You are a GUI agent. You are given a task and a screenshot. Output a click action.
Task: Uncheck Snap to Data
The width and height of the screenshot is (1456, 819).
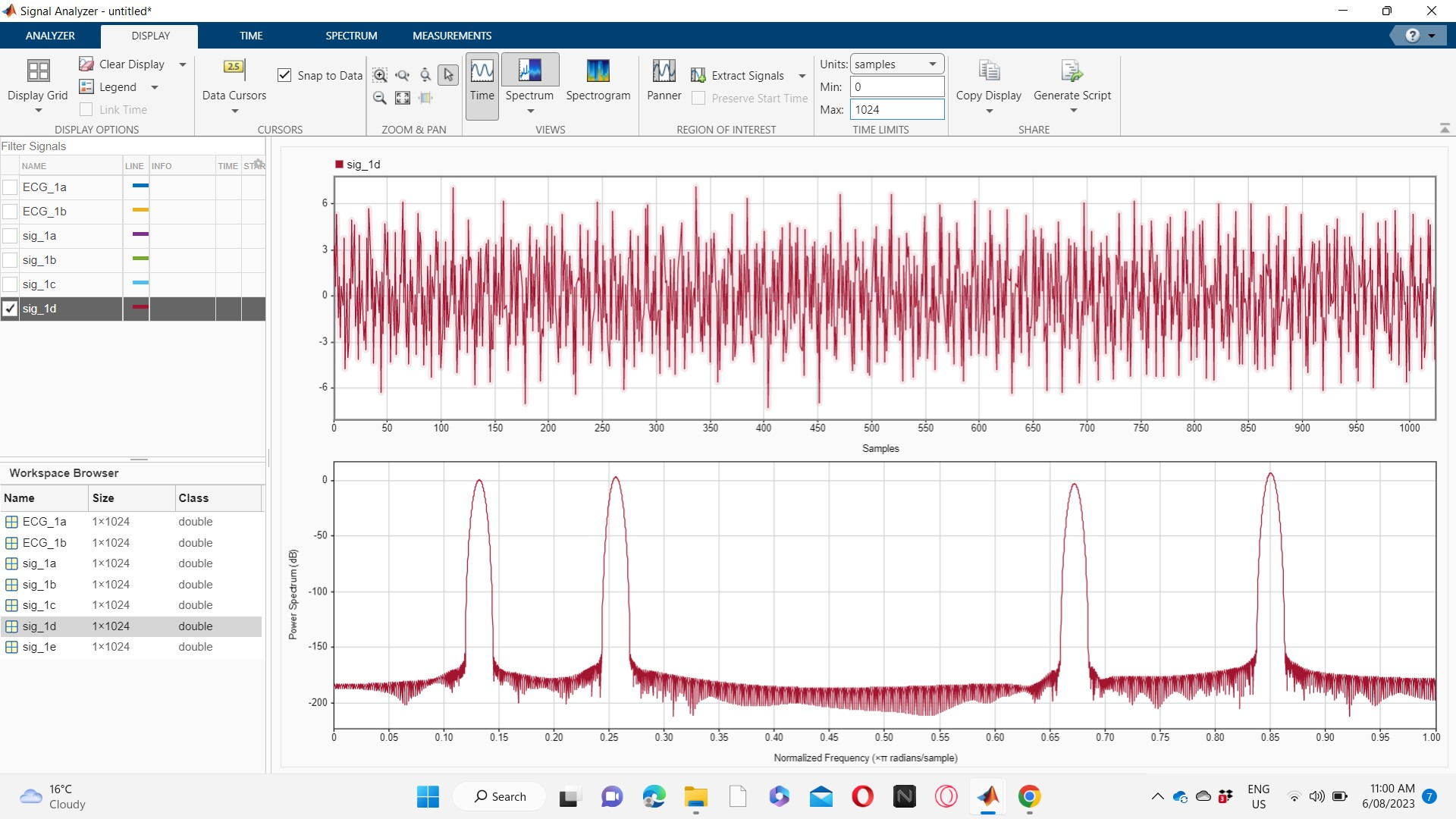285,75
